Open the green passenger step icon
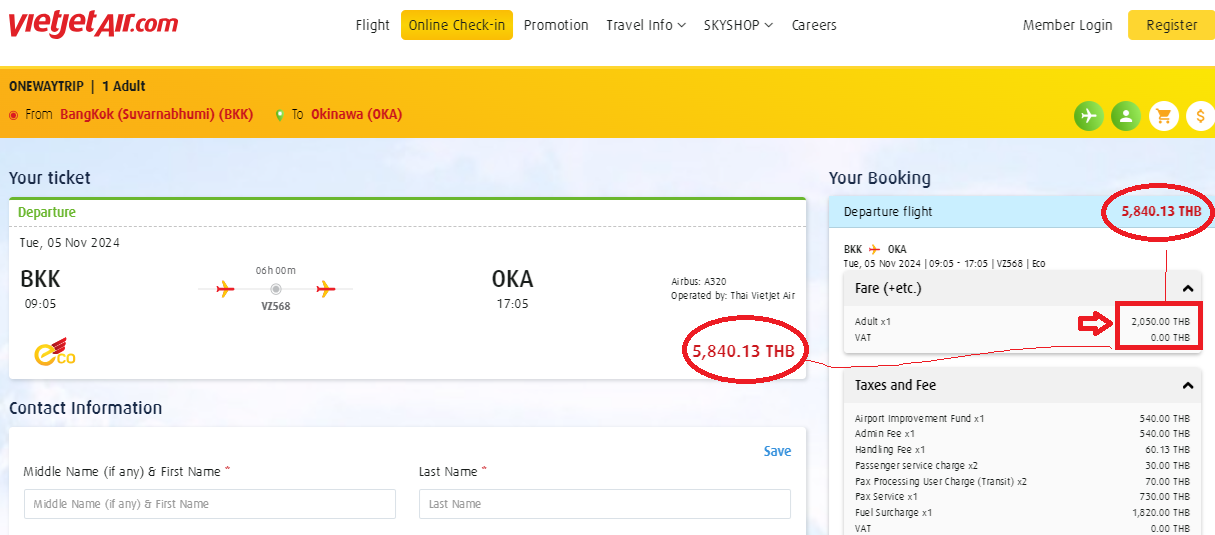The image size is (1215, 535). (x=1126, y=116)
